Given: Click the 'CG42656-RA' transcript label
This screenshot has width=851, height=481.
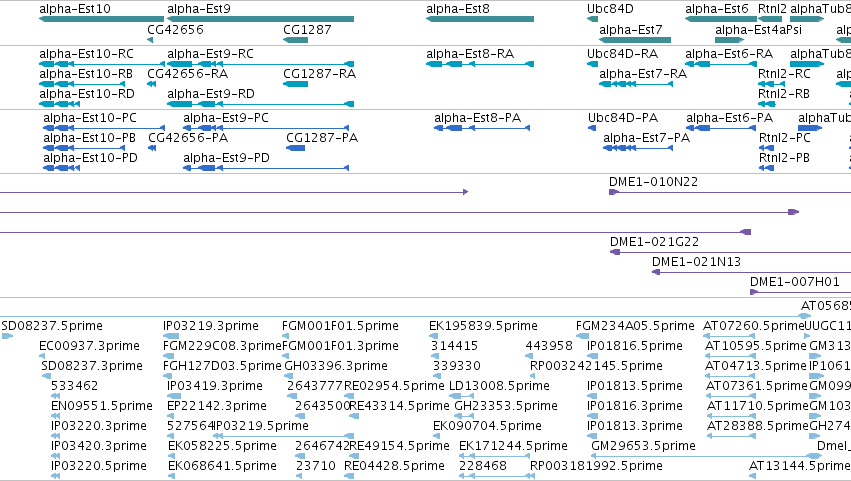Looking at the screenshot, I should (x=187, y=74).
